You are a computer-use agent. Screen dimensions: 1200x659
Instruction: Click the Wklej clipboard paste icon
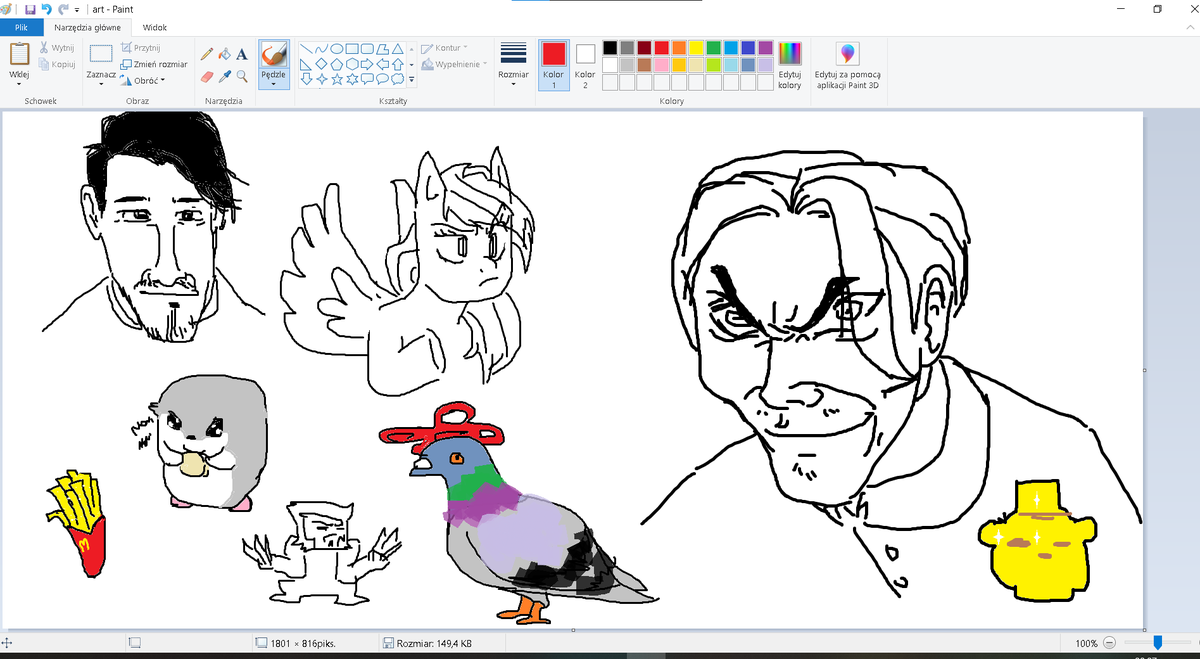(x=19, y=54)
